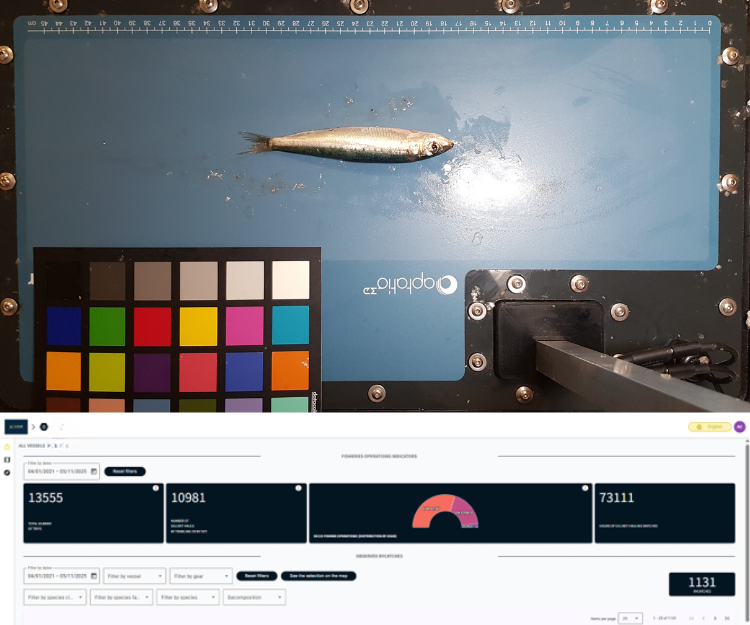Open calendar picker in fisheries operations date filter

click(x=94, y=471)
